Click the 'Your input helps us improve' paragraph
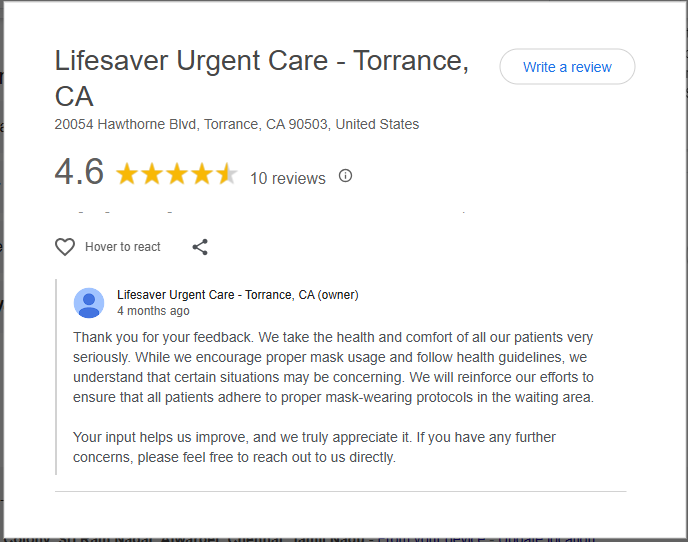This screenshot has width=688, height=542. (x=314, y=447)
